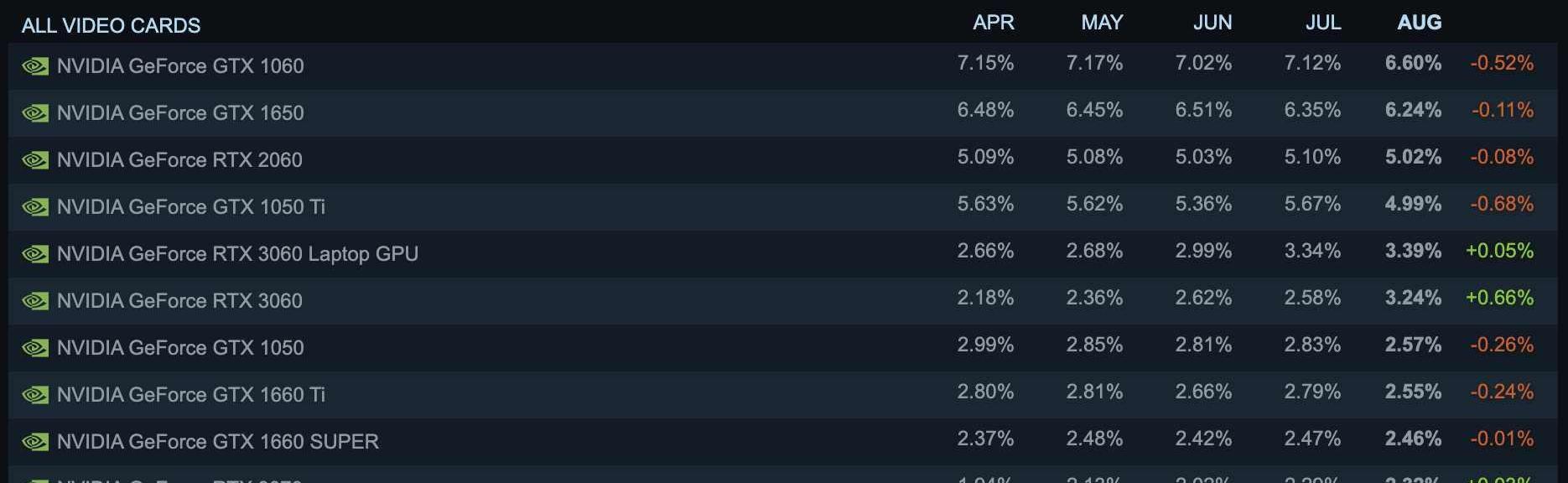Open the NVIDIA GeForce RTX 3060 row
The image size is (1568, 483).
tap(782, 301)
